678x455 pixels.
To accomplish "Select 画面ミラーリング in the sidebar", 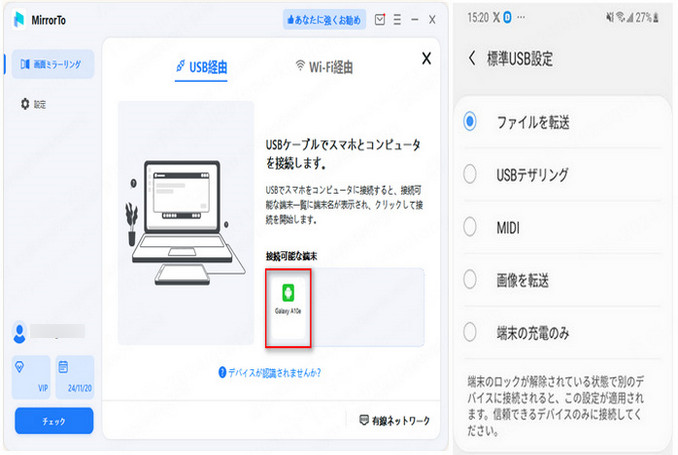I will 53,64.
